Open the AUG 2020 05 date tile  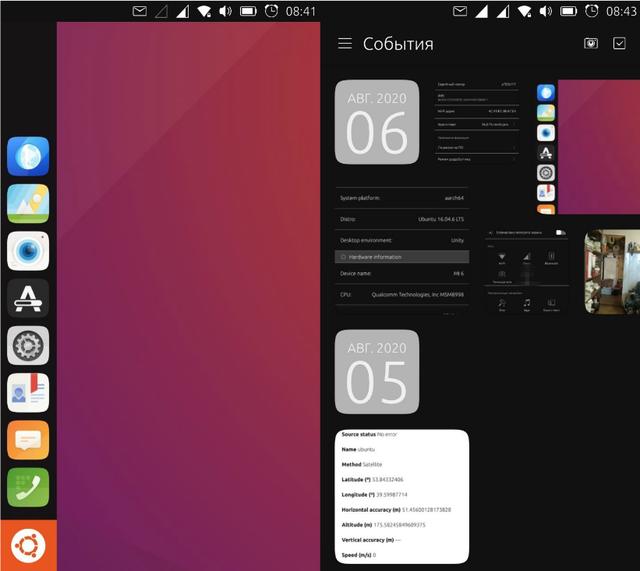377,372
